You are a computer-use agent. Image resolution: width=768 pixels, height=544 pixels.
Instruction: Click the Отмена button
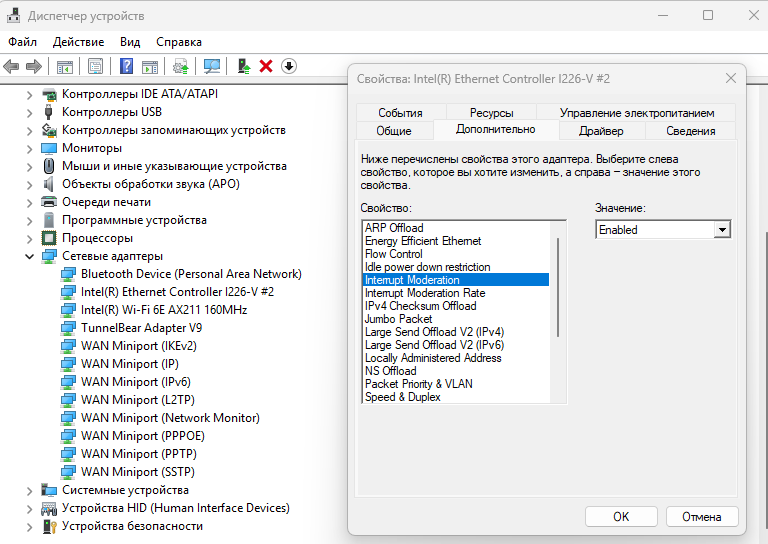tap(702, 517)
